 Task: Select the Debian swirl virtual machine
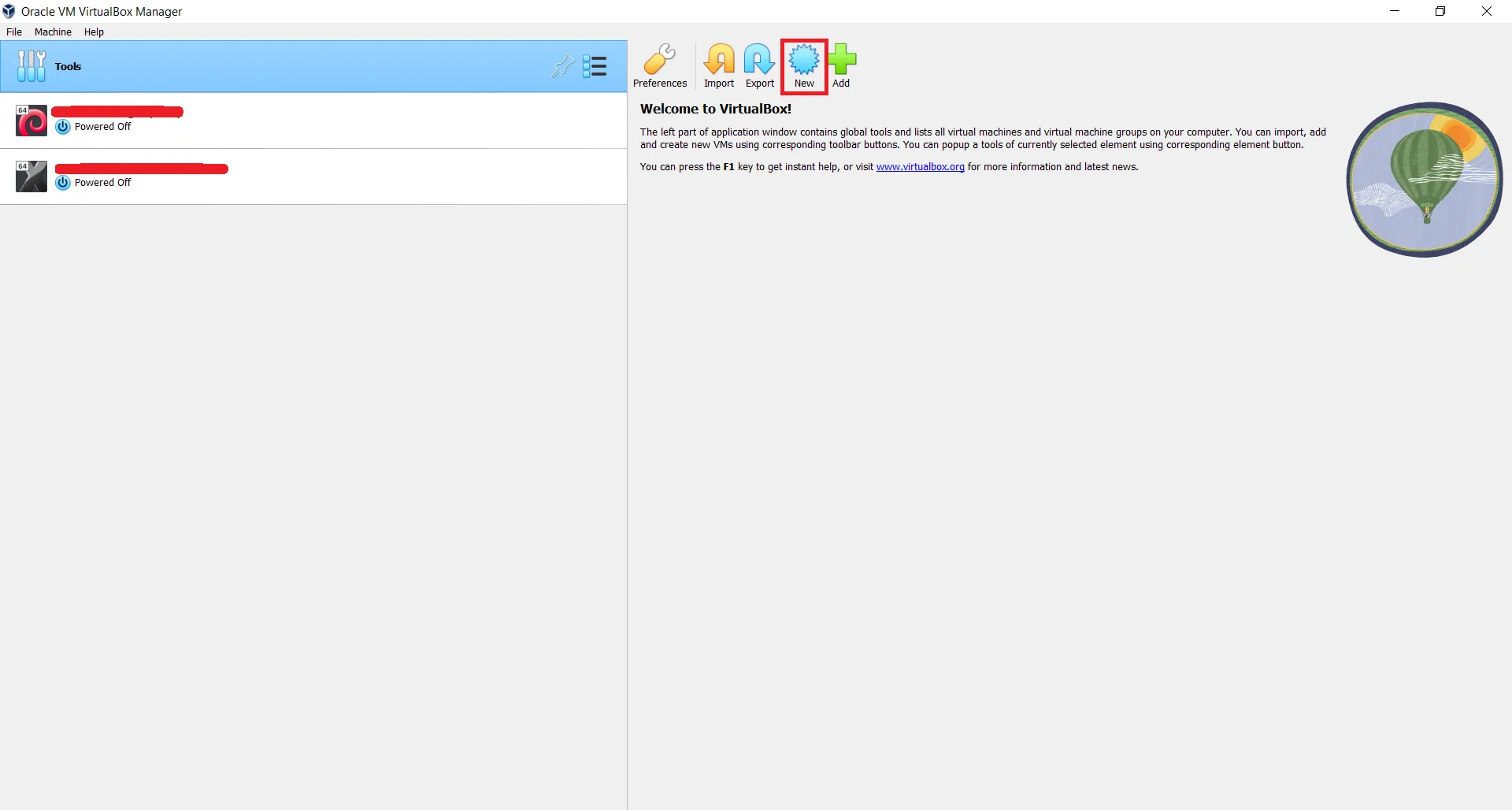313,121
